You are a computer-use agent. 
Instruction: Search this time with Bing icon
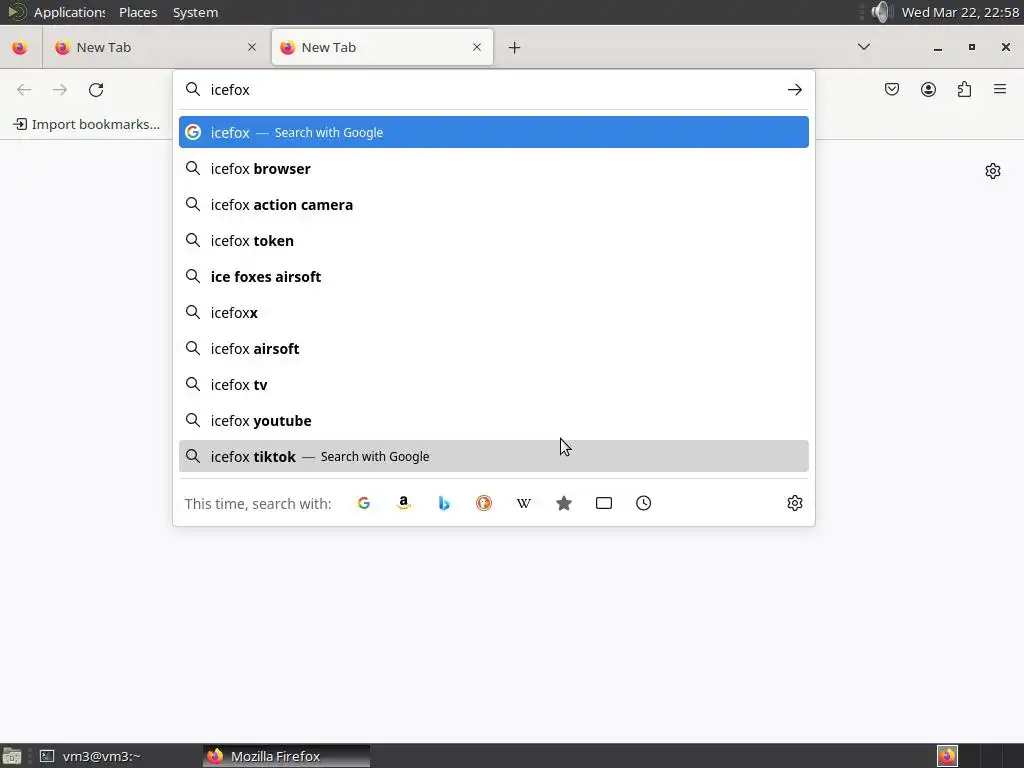(x=444, y=503)
